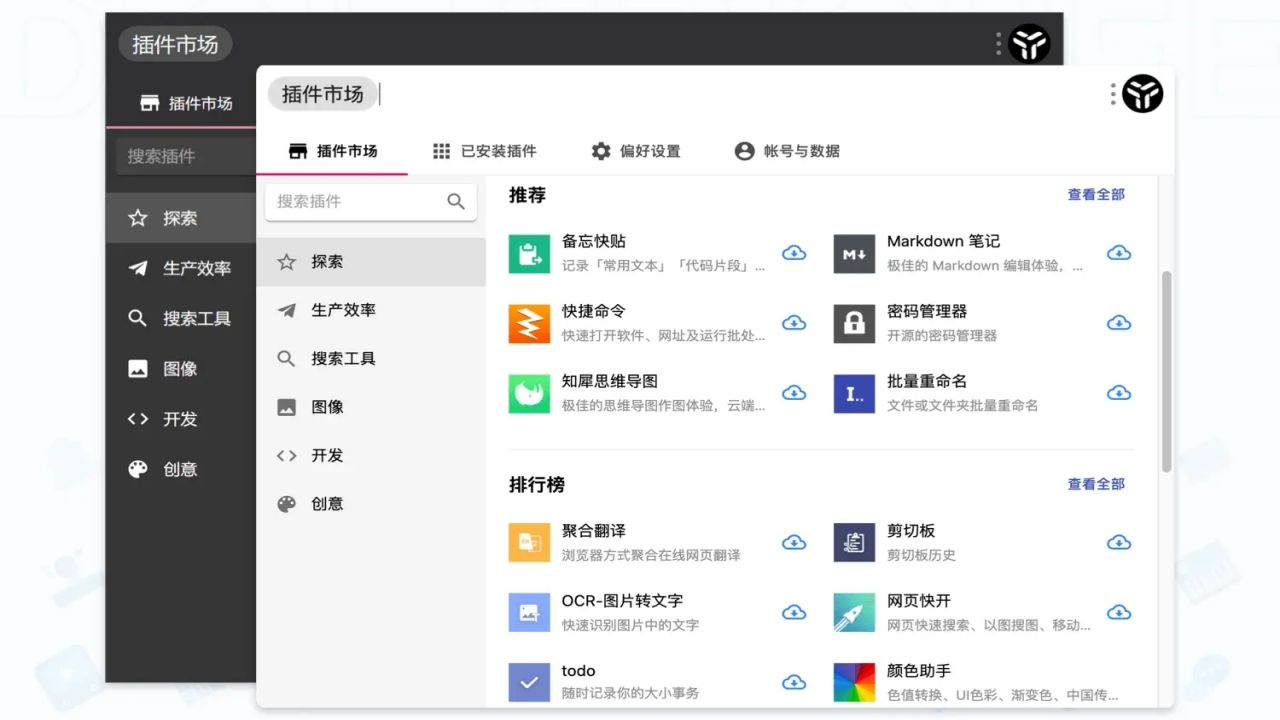Click 查看全部 next to 排行榜

[1096, 484]
